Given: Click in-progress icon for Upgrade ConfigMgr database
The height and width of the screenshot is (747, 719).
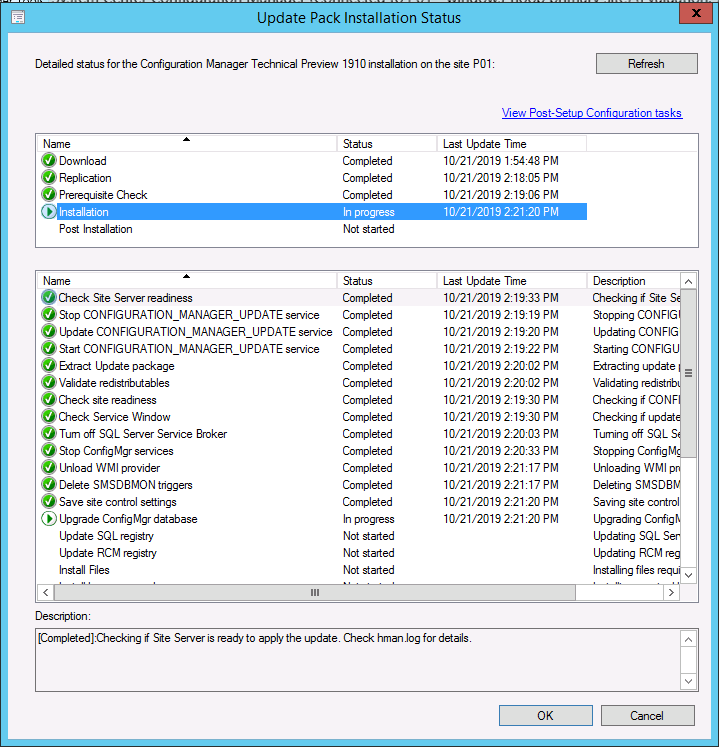Looking at the screenshot, I should pos(49,519).
